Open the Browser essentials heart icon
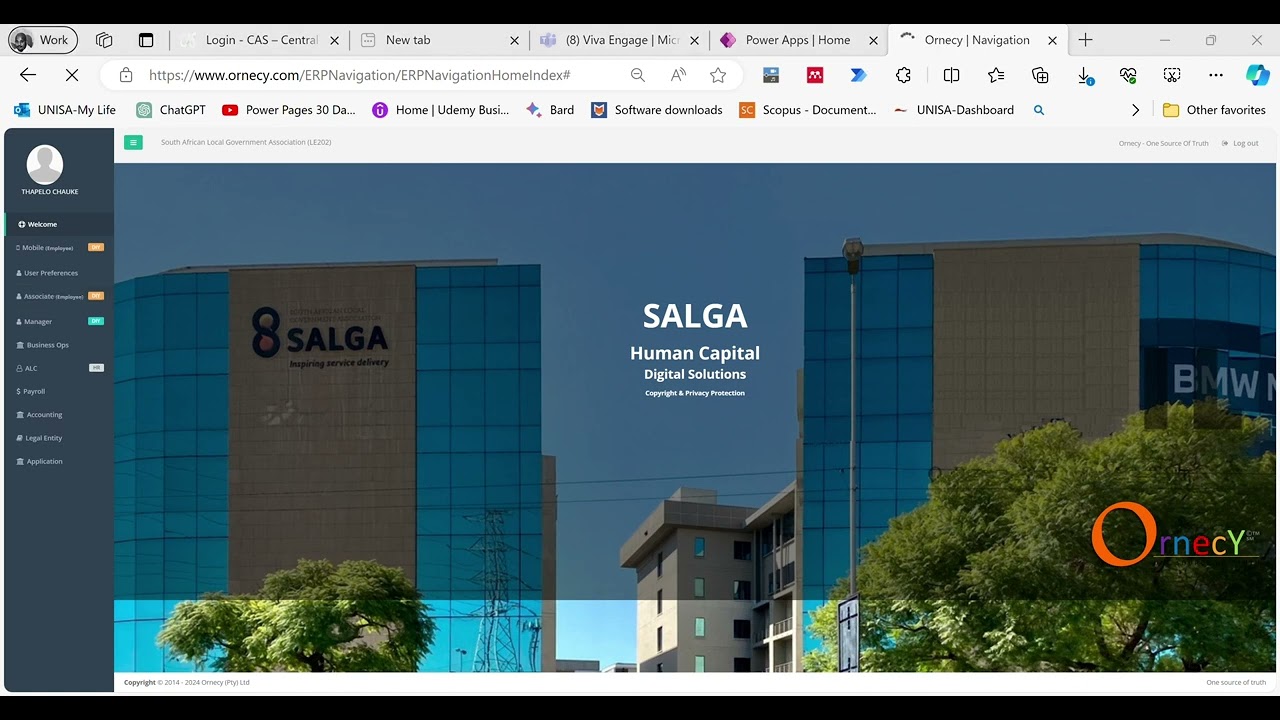1280x720 pixels. pyautogui.click(x=1128, y=75)
